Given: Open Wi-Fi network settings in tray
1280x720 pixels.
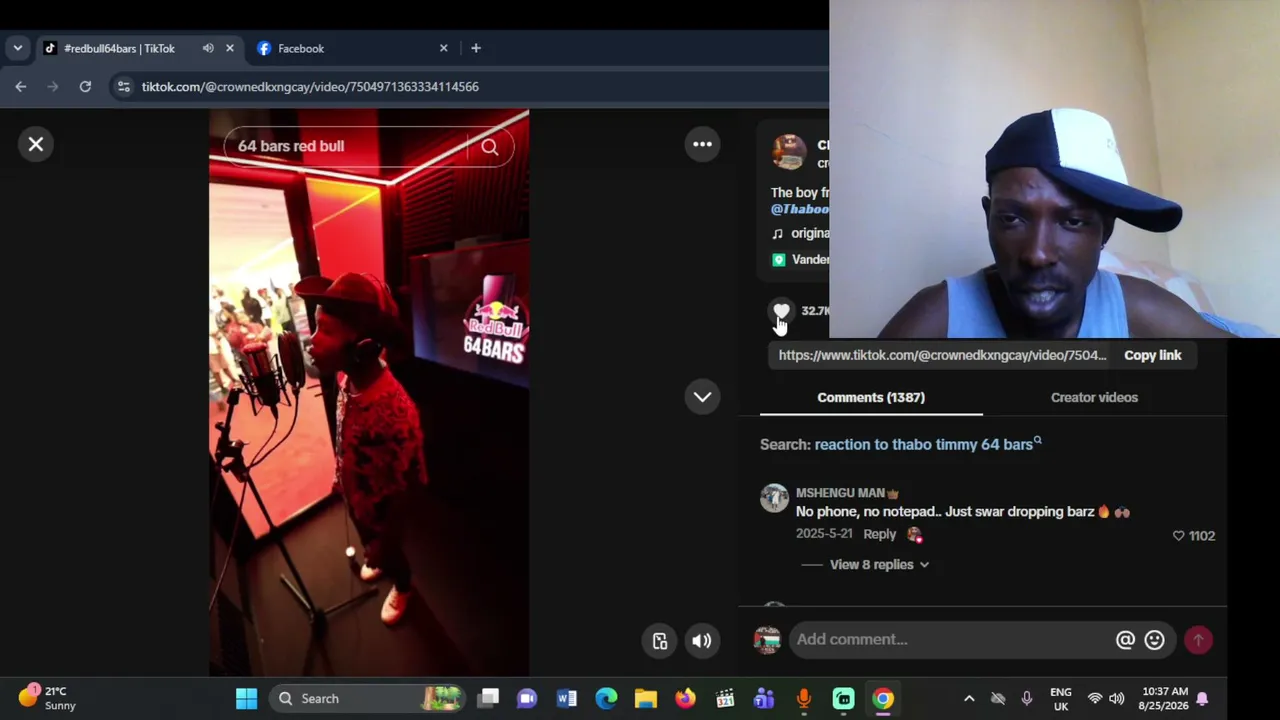Looking at the screenshot, I should coord(1095,699).
